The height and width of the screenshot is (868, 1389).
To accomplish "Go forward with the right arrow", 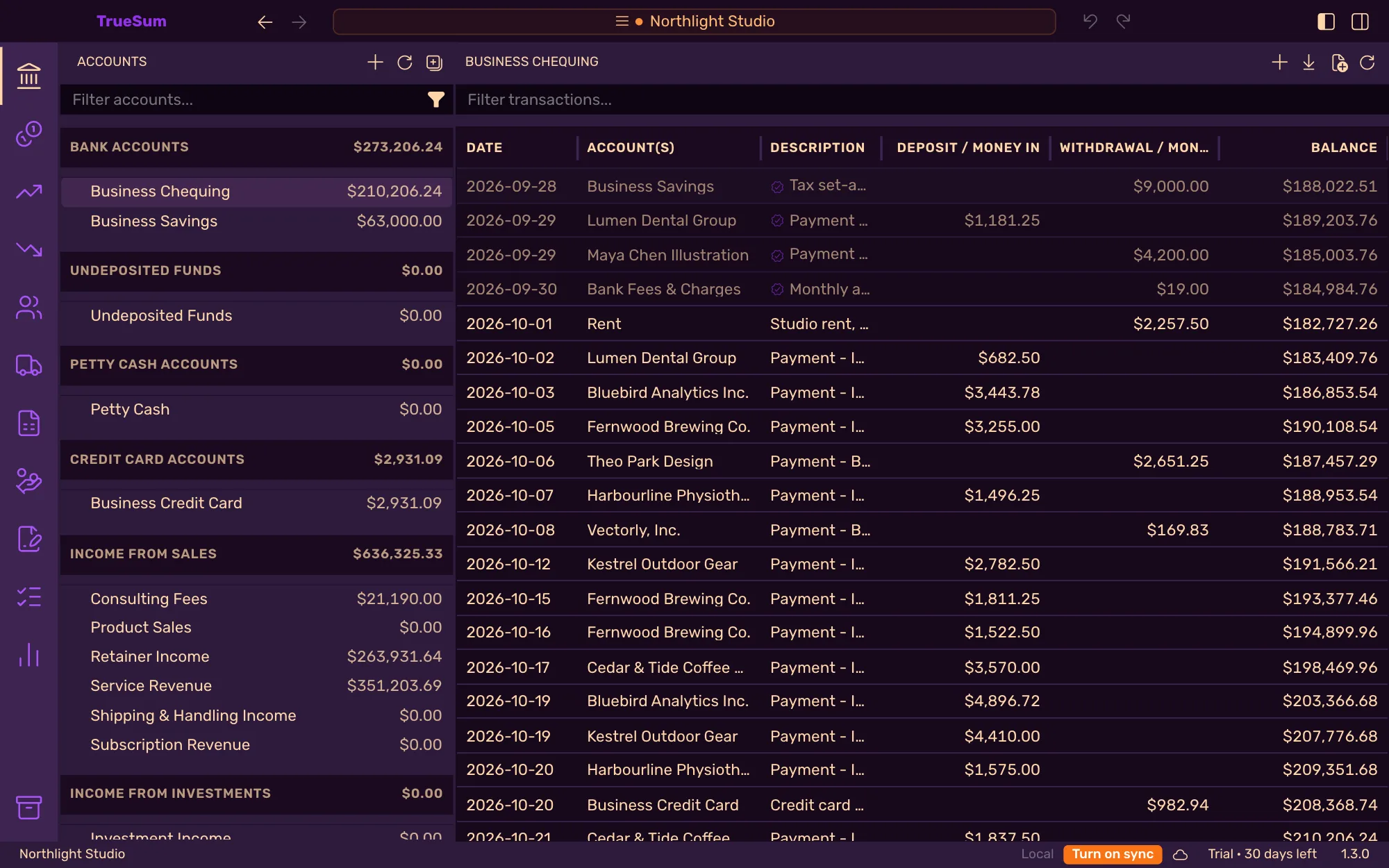I will click(x=299, y=22).
